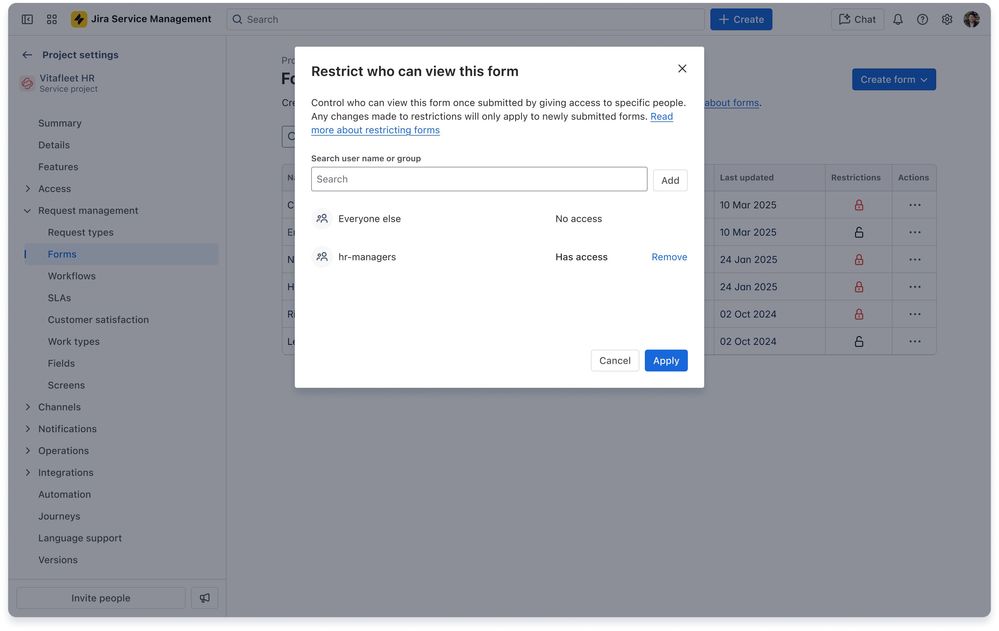Select Request types in the sidebar
The image size is (999, 631).
click(x=80, y=233)
